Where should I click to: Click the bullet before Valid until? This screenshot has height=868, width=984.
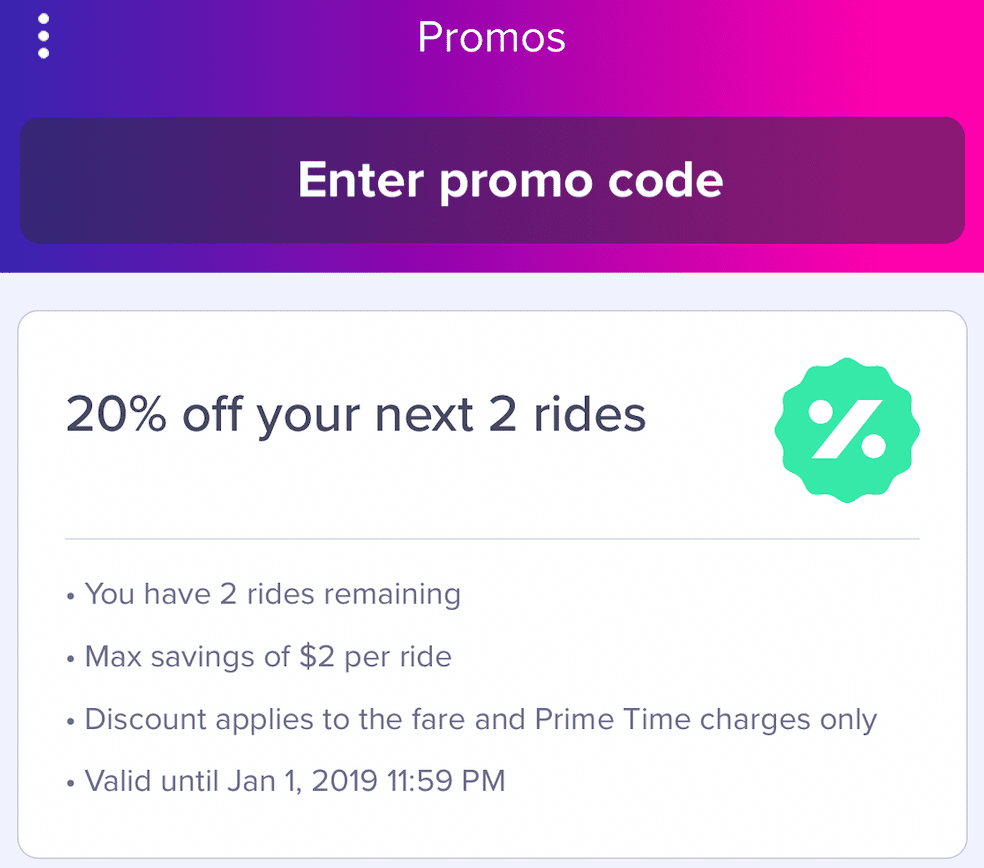click(70, 784)
